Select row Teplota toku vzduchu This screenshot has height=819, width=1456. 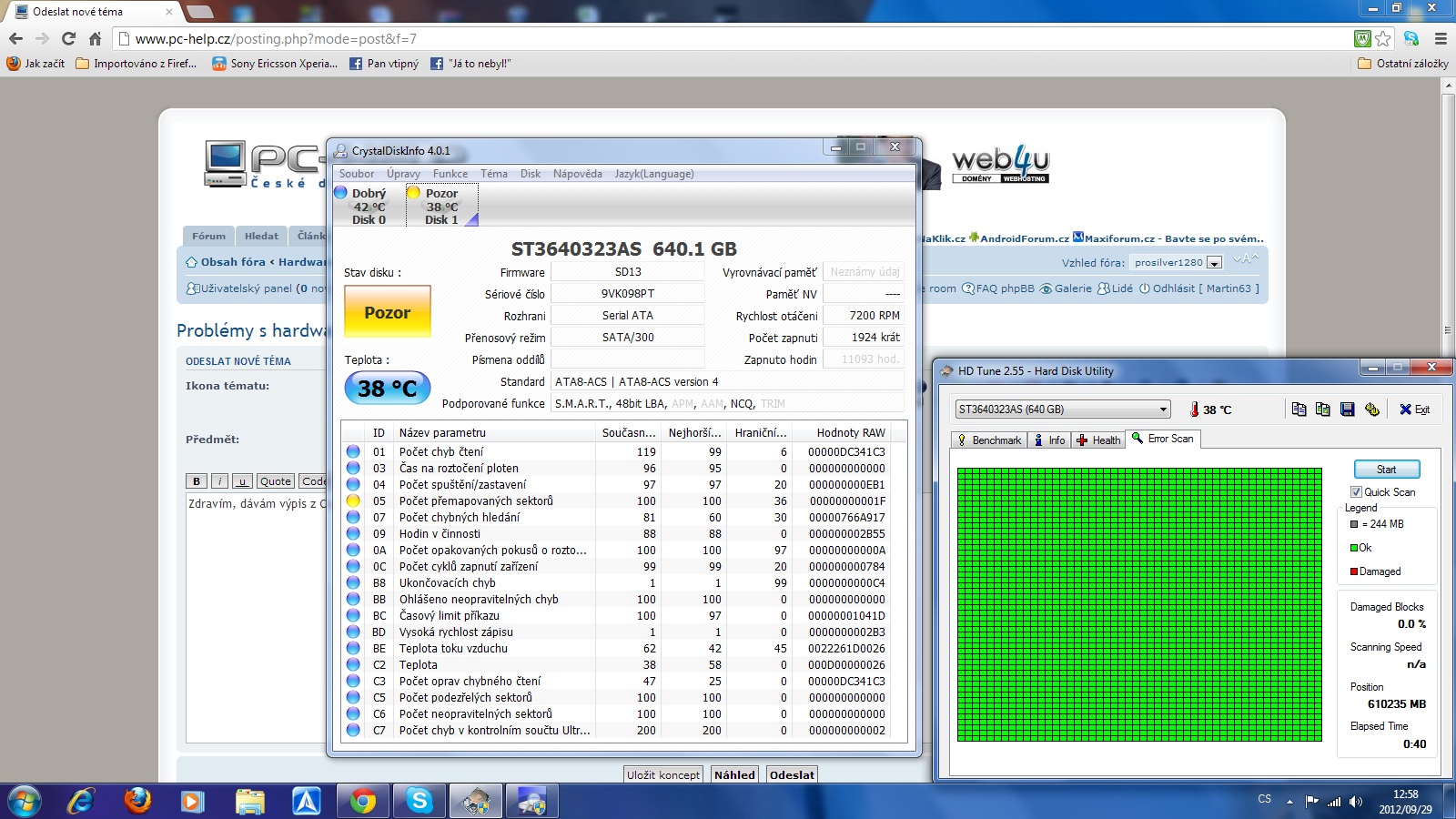(624, 648)
